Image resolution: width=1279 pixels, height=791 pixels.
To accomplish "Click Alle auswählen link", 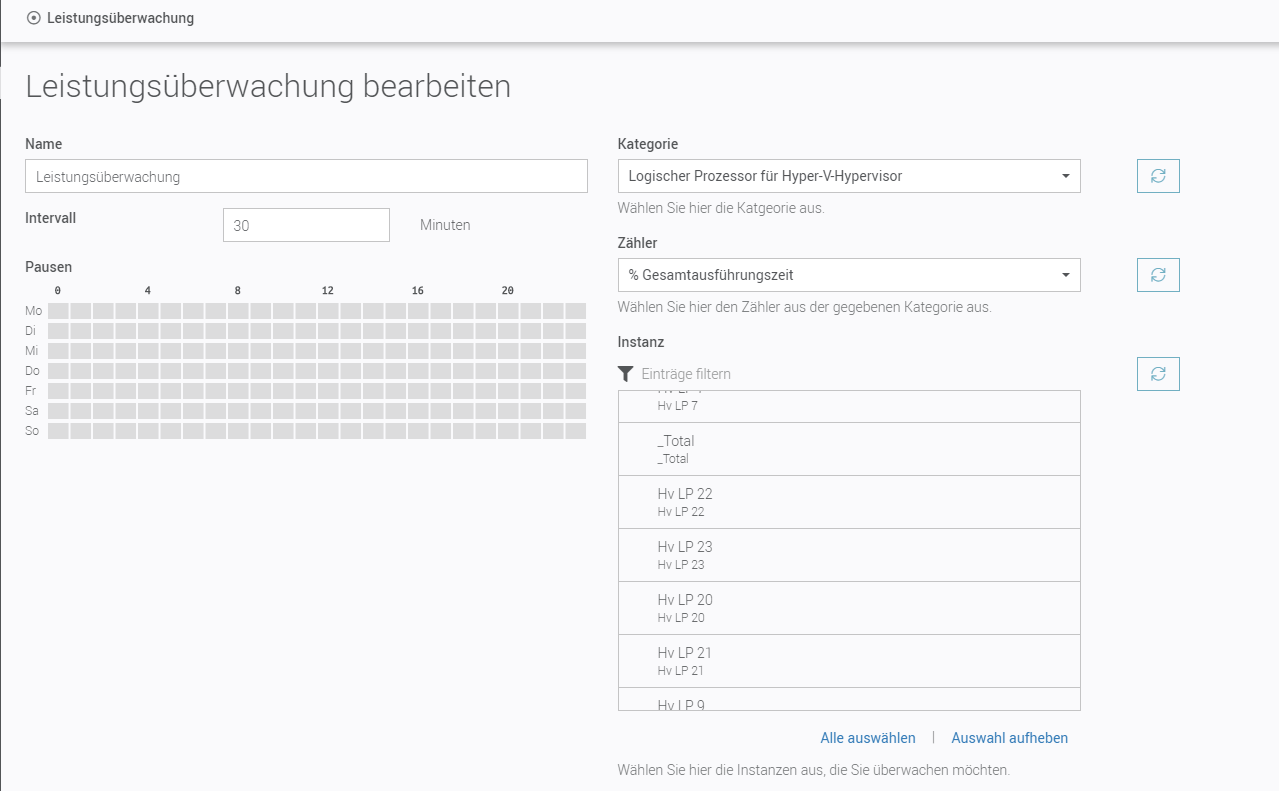I will click(x=867, y=738).
